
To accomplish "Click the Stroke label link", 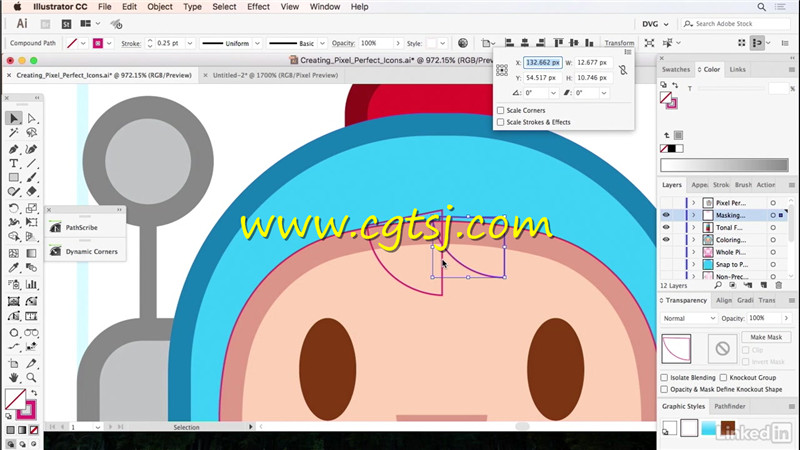I will pyautogui.click(x=131, y=43).
